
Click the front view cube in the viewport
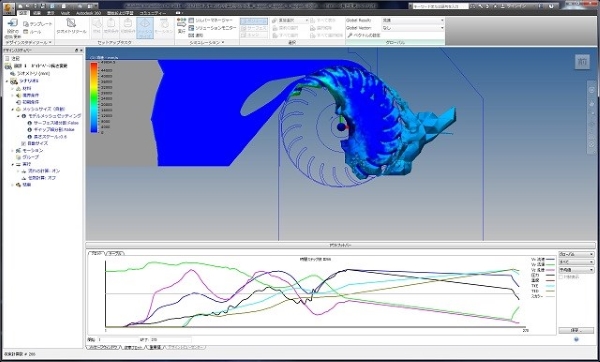(582, 62)
